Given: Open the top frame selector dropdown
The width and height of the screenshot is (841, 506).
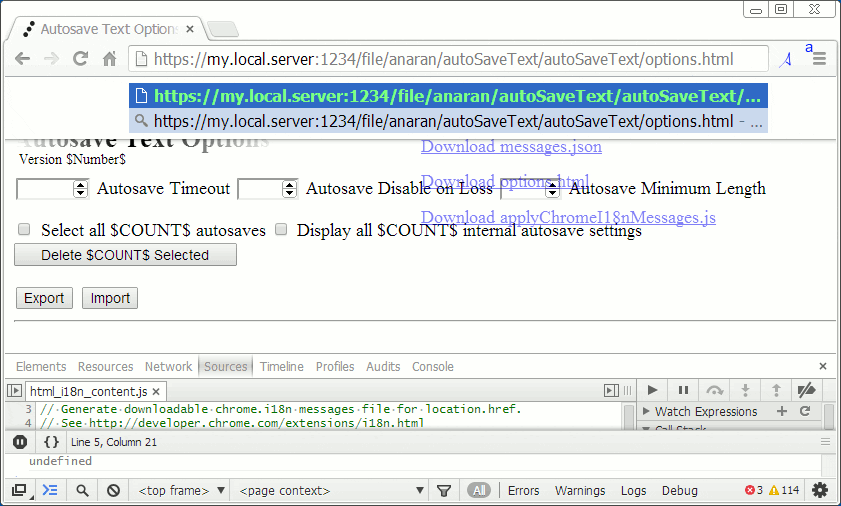Looking at the screenshot, I should coord(182,491).
